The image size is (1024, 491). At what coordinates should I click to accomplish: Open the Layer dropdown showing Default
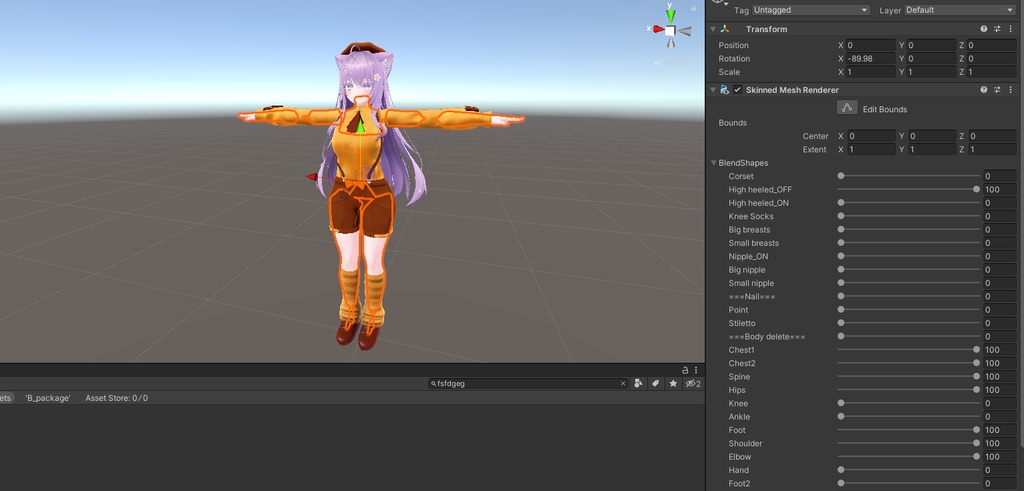[959, 10]
